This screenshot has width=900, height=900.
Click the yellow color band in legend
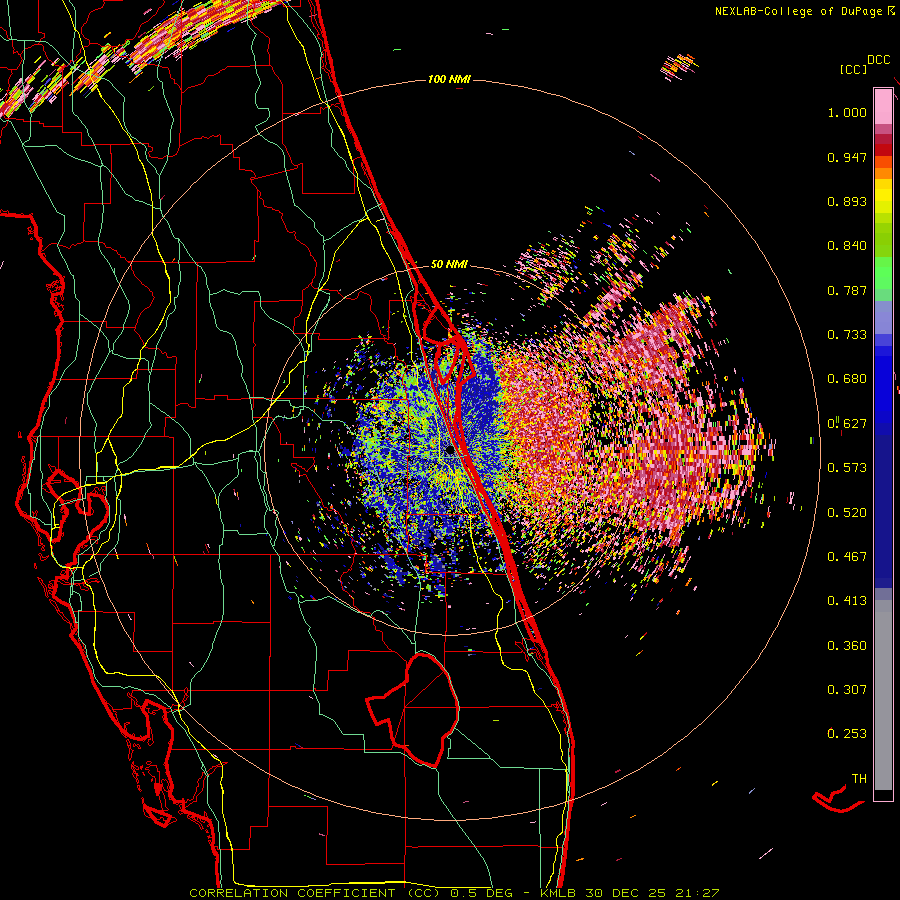(x=883, y=197)
